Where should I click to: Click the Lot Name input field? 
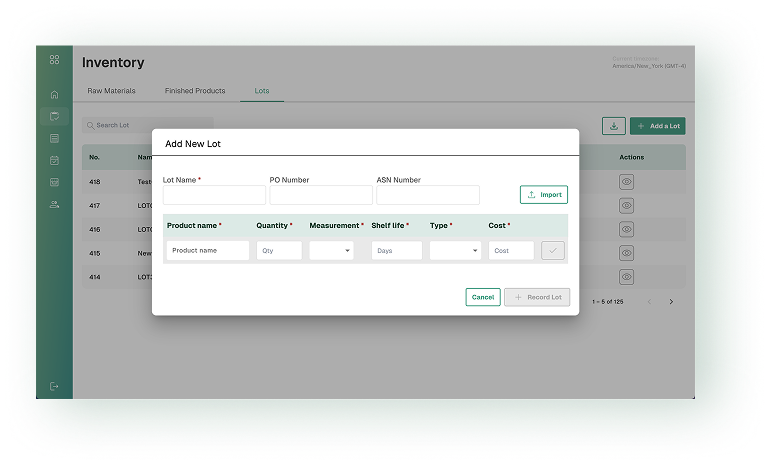point(214,195)
